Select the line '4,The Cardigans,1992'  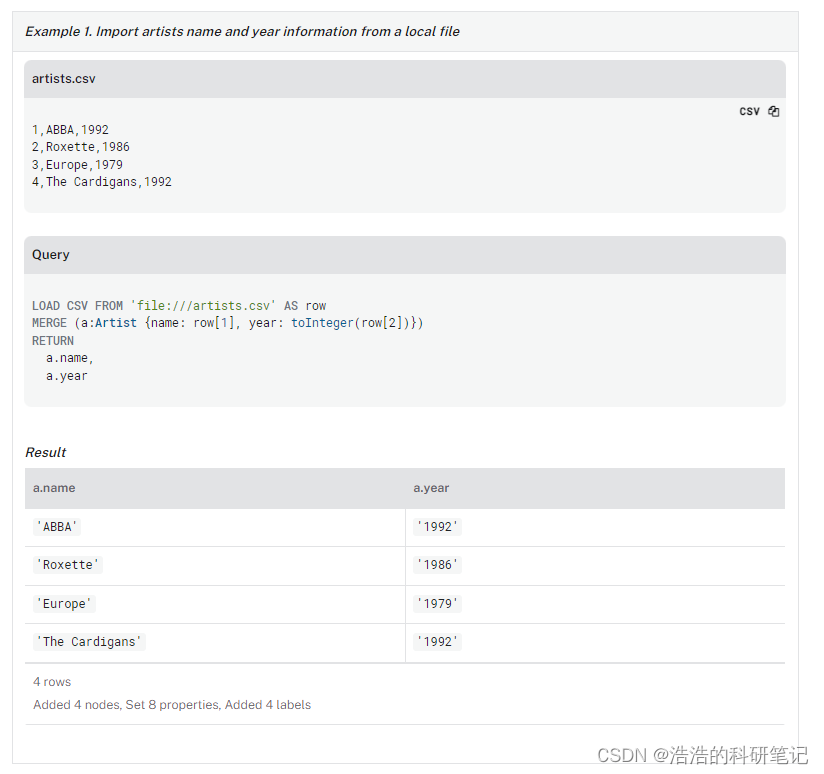click(x=101, y=182)
